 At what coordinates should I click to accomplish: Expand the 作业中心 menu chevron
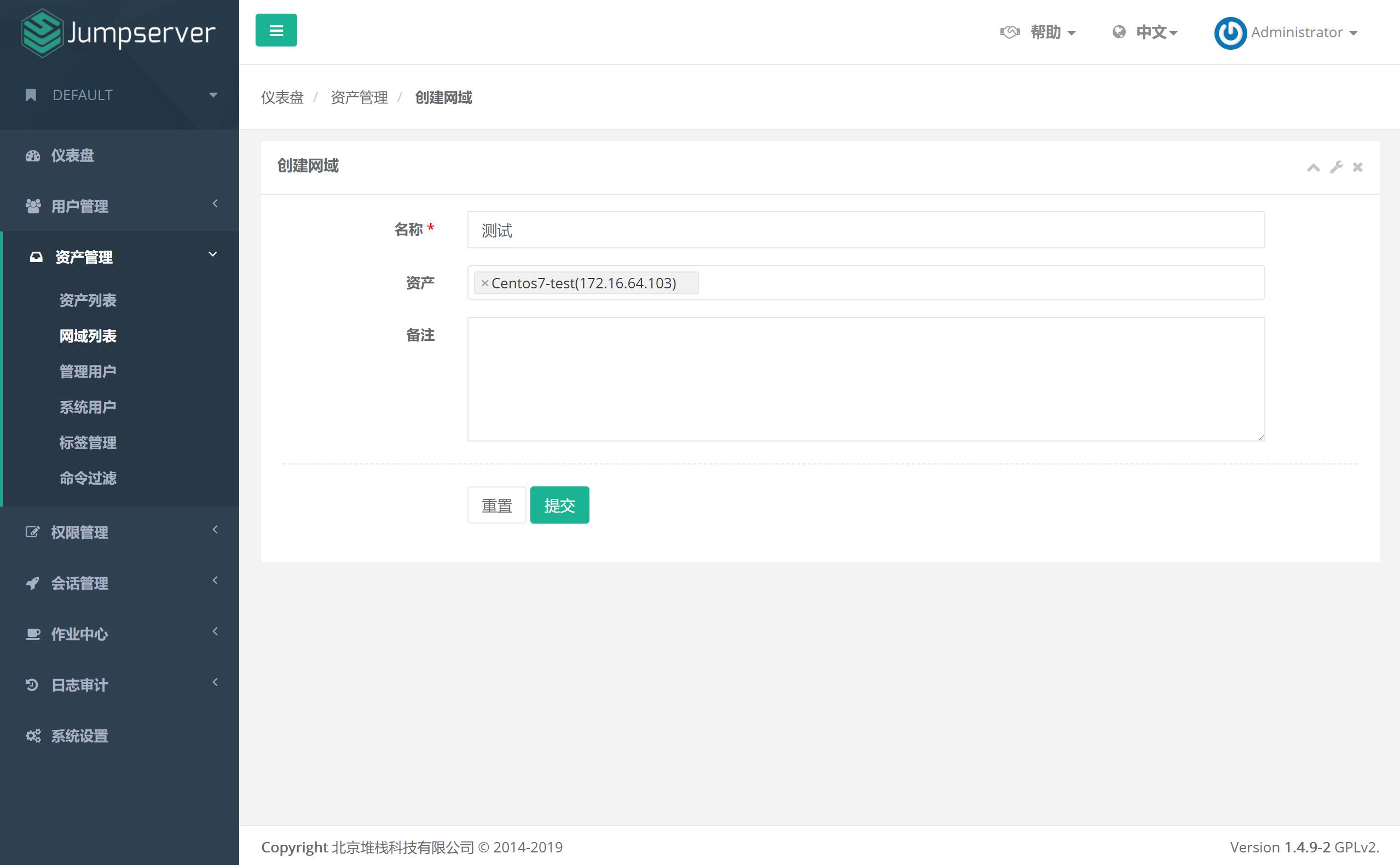click(x=215, y=631)
